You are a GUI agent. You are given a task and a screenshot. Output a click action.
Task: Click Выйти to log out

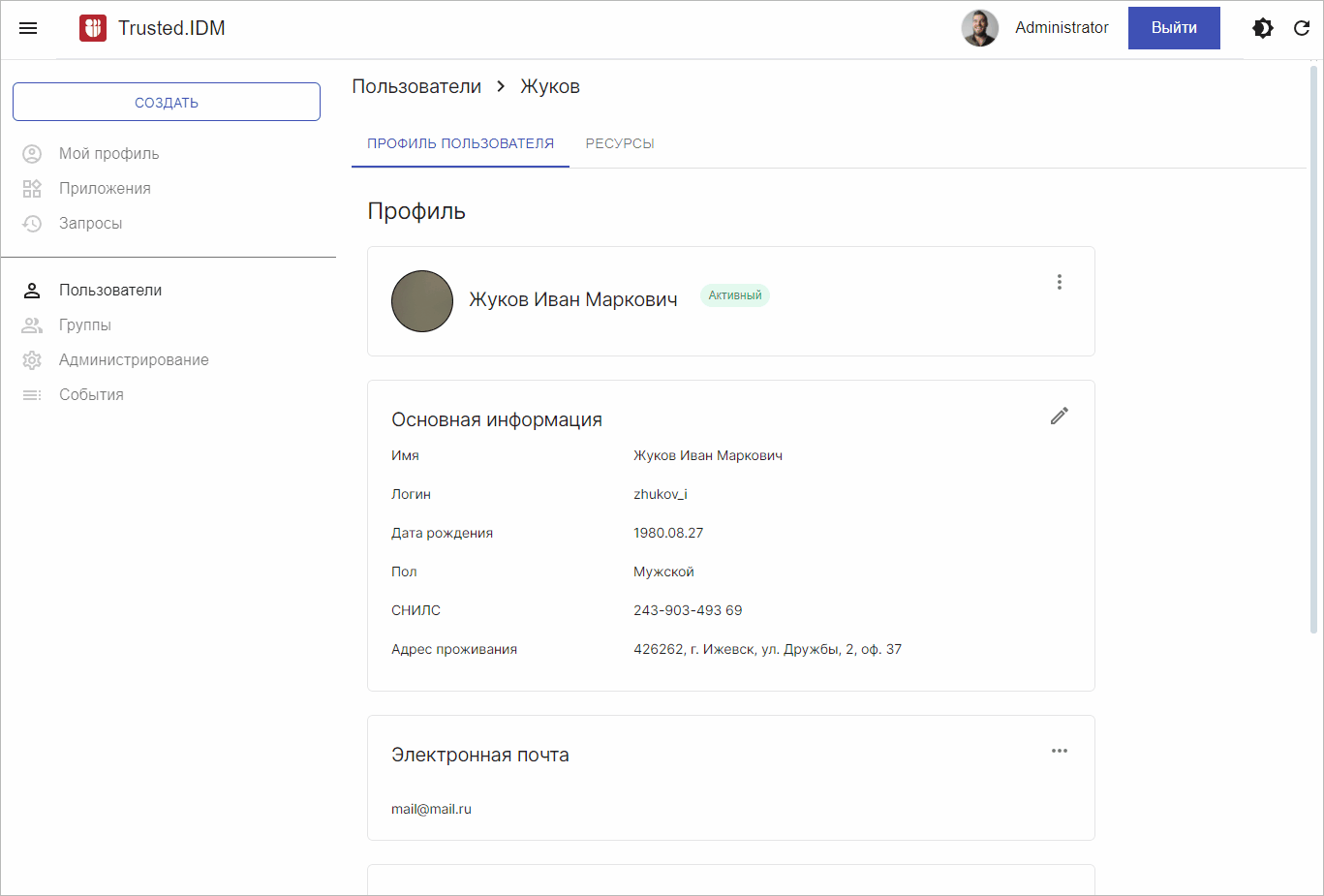coord(1173,28)
